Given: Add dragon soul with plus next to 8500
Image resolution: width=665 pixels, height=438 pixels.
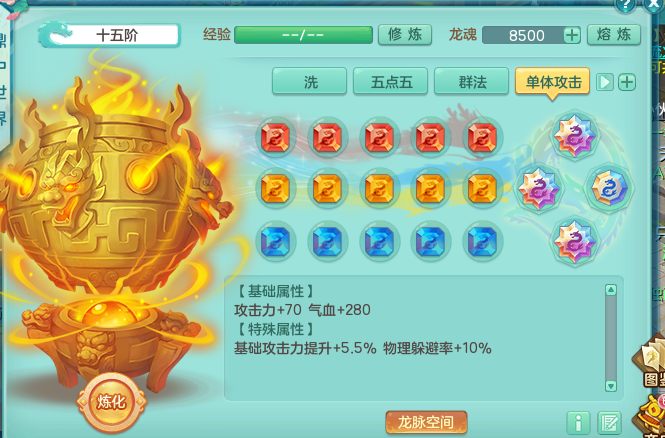Looking at the screenshot, I should [x=572, y=35].
